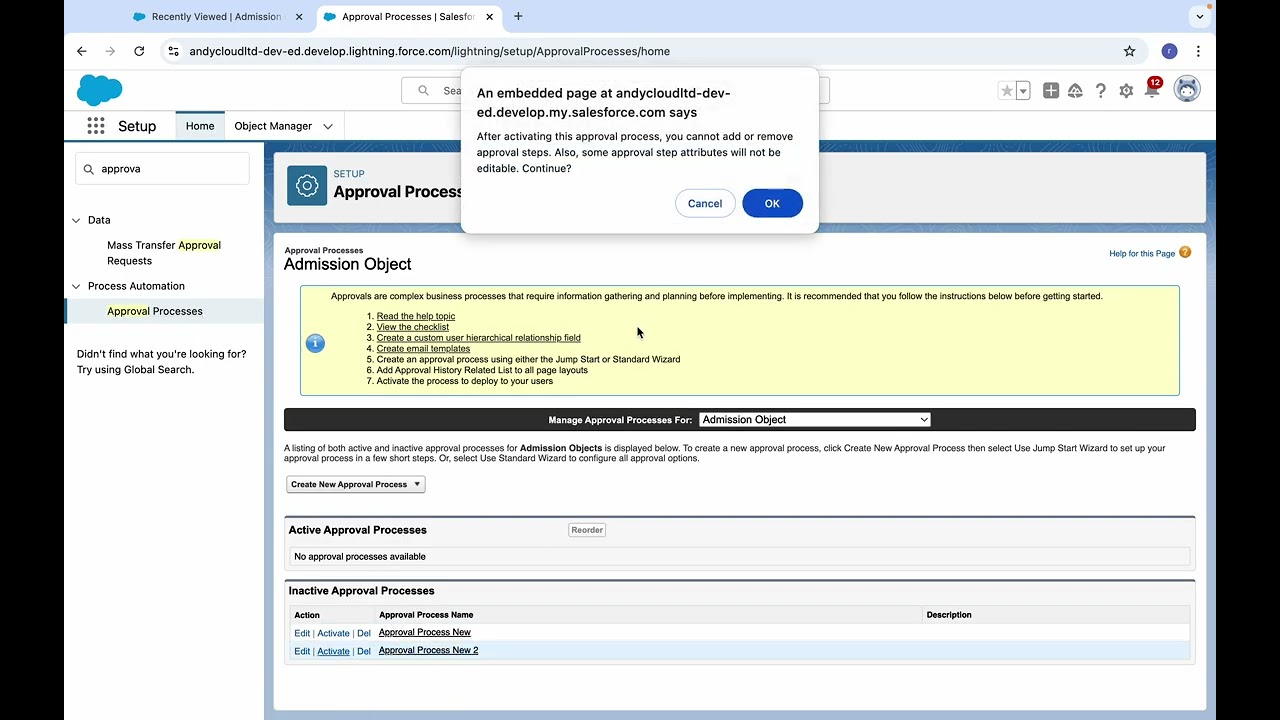1280x720 pixels.
Task: Open View the checklist link
Action: 413,327
